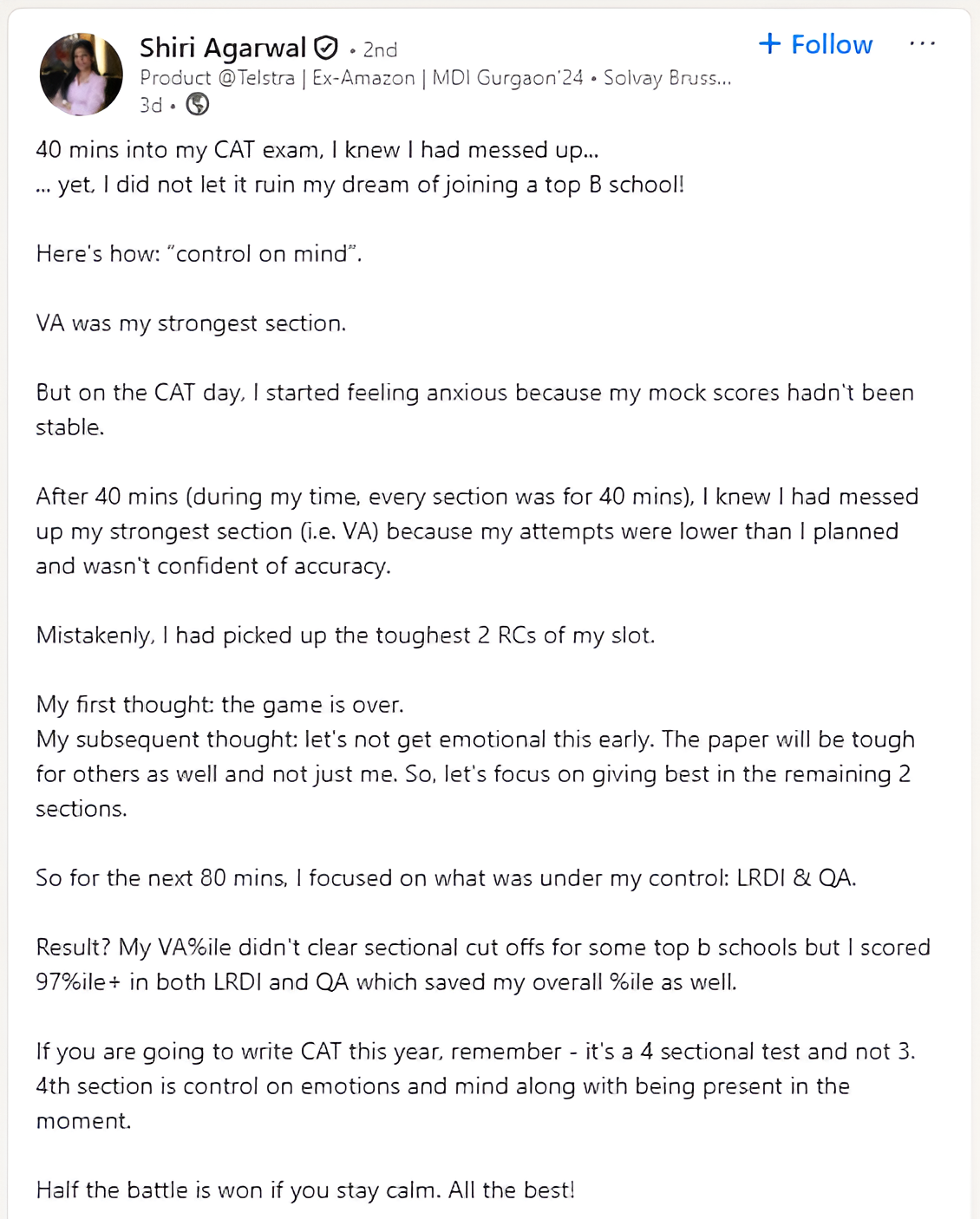Click the sentence mentioning LRDI & QA control

446,878
